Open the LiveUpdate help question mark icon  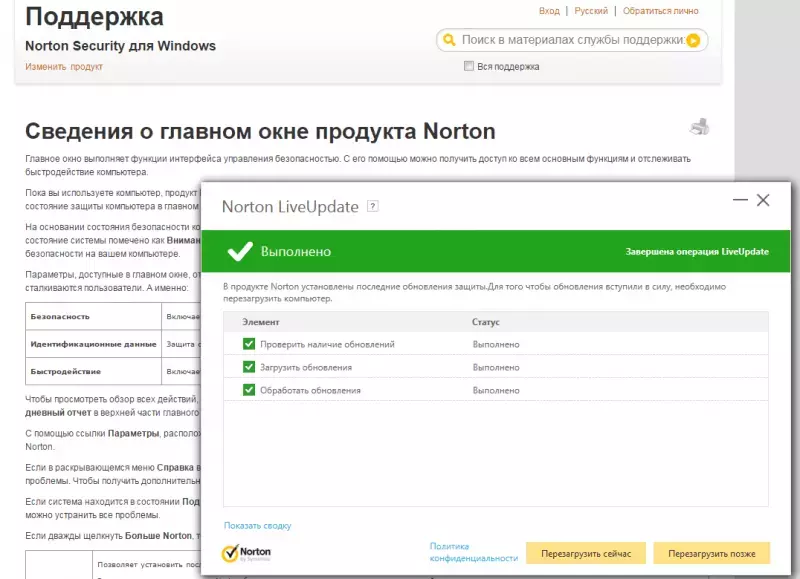[x=373, y=207]
